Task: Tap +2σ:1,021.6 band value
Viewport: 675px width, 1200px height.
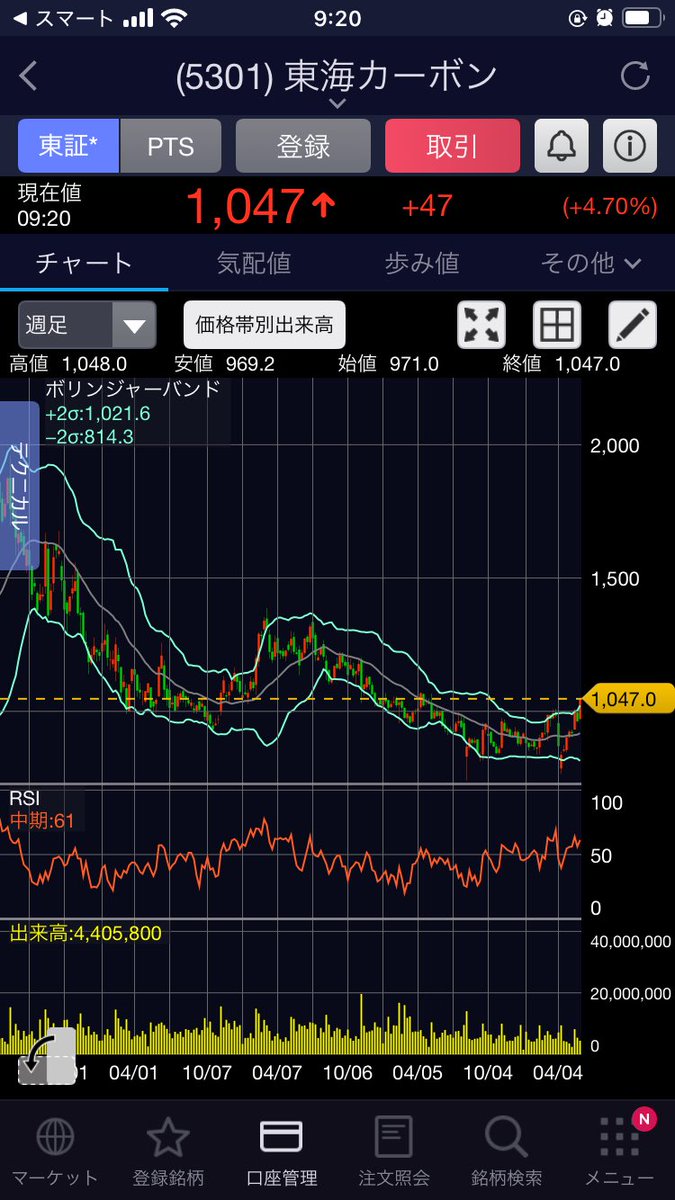Action: click(98, 413)
